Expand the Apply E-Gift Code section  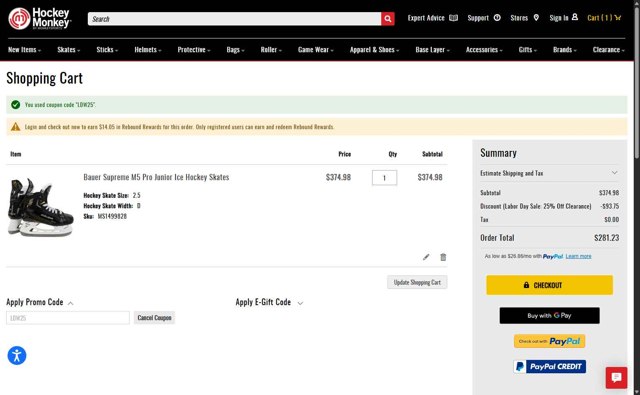[269, 302]
